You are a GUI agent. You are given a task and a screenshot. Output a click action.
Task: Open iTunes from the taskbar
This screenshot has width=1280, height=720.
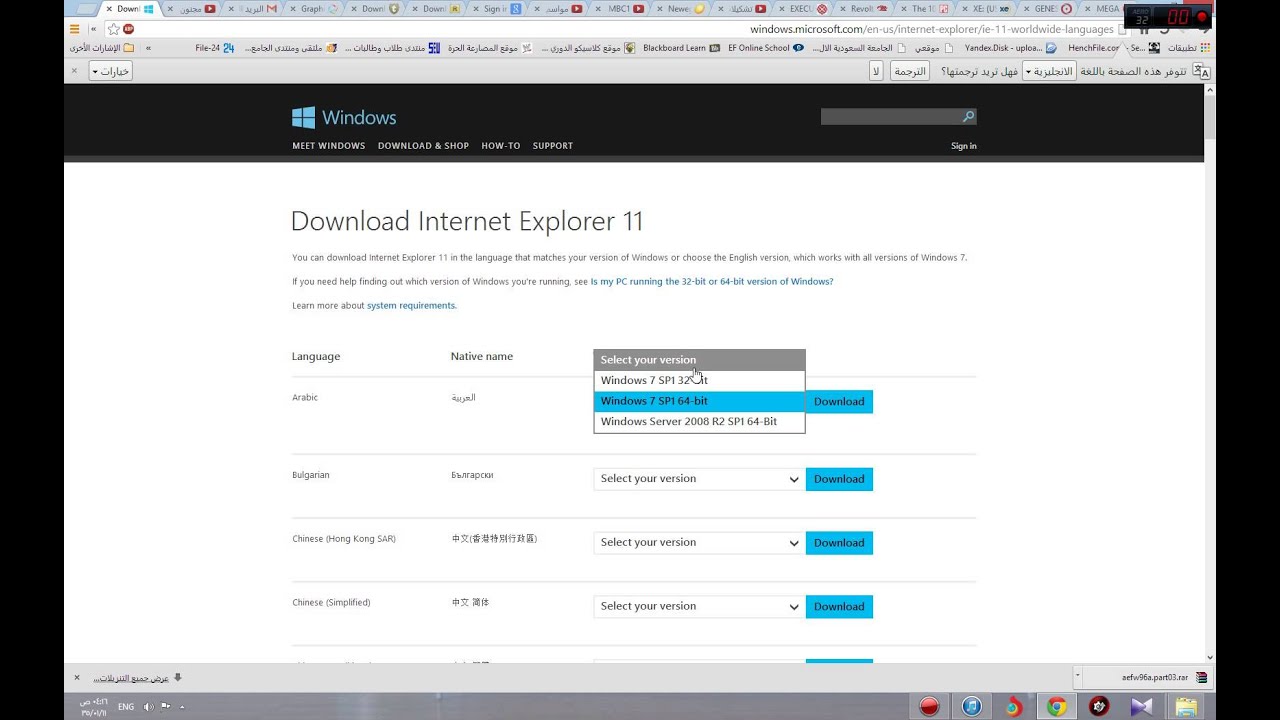pyautogui.click(x=972, y=706)
